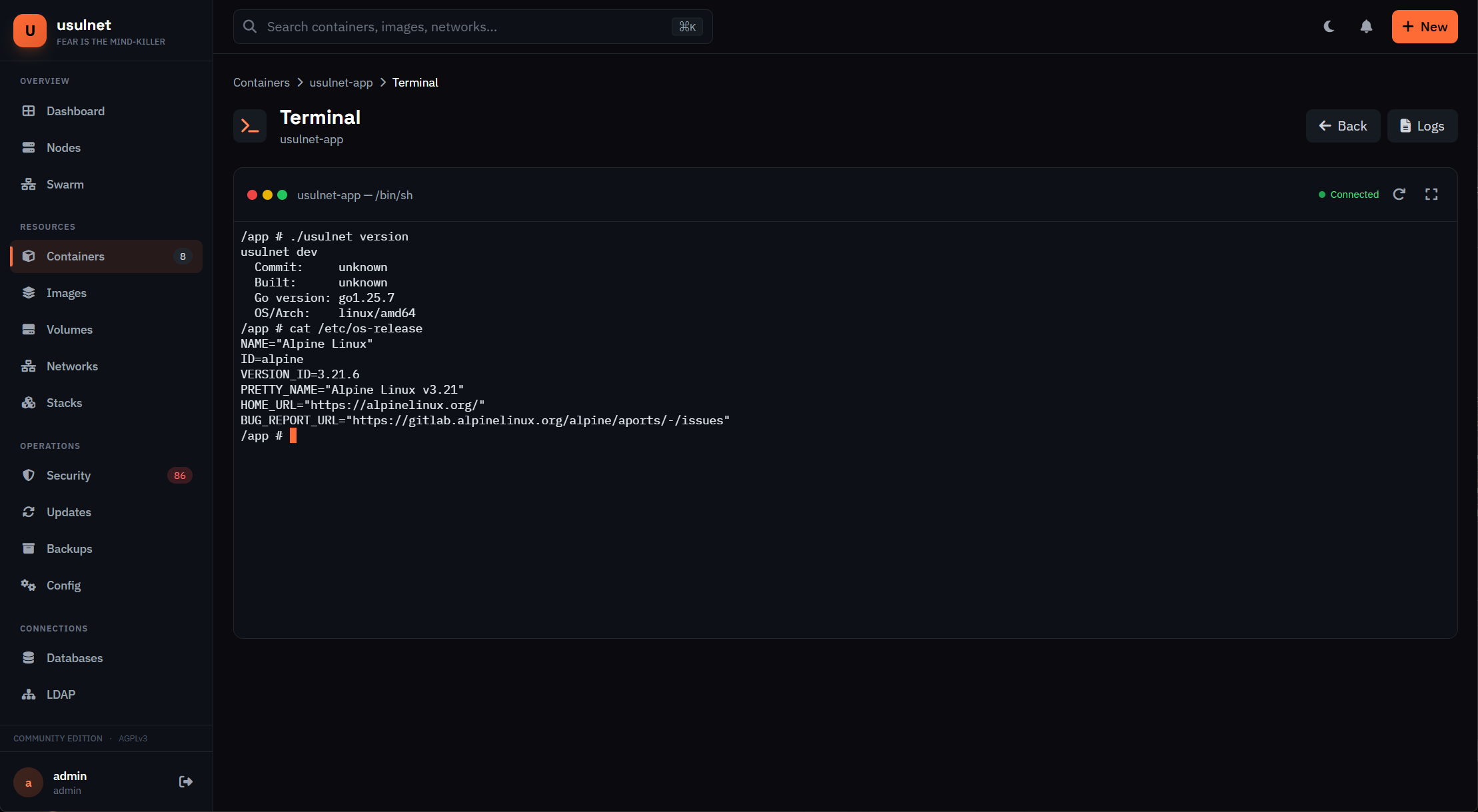This screenshot has height=812, width=1478.
Task: Select the Images sidebar icon
Action: (x=29, y=292)
